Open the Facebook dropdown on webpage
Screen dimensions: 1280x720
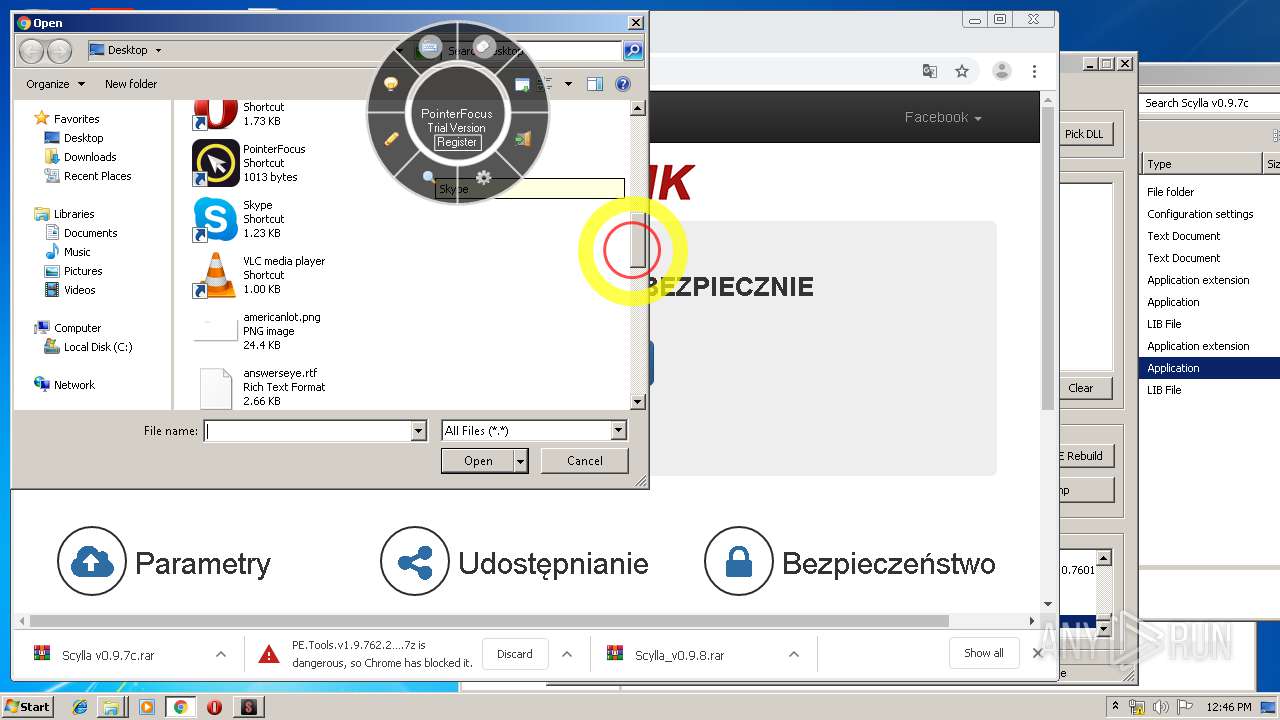click(x=943, y=118)
